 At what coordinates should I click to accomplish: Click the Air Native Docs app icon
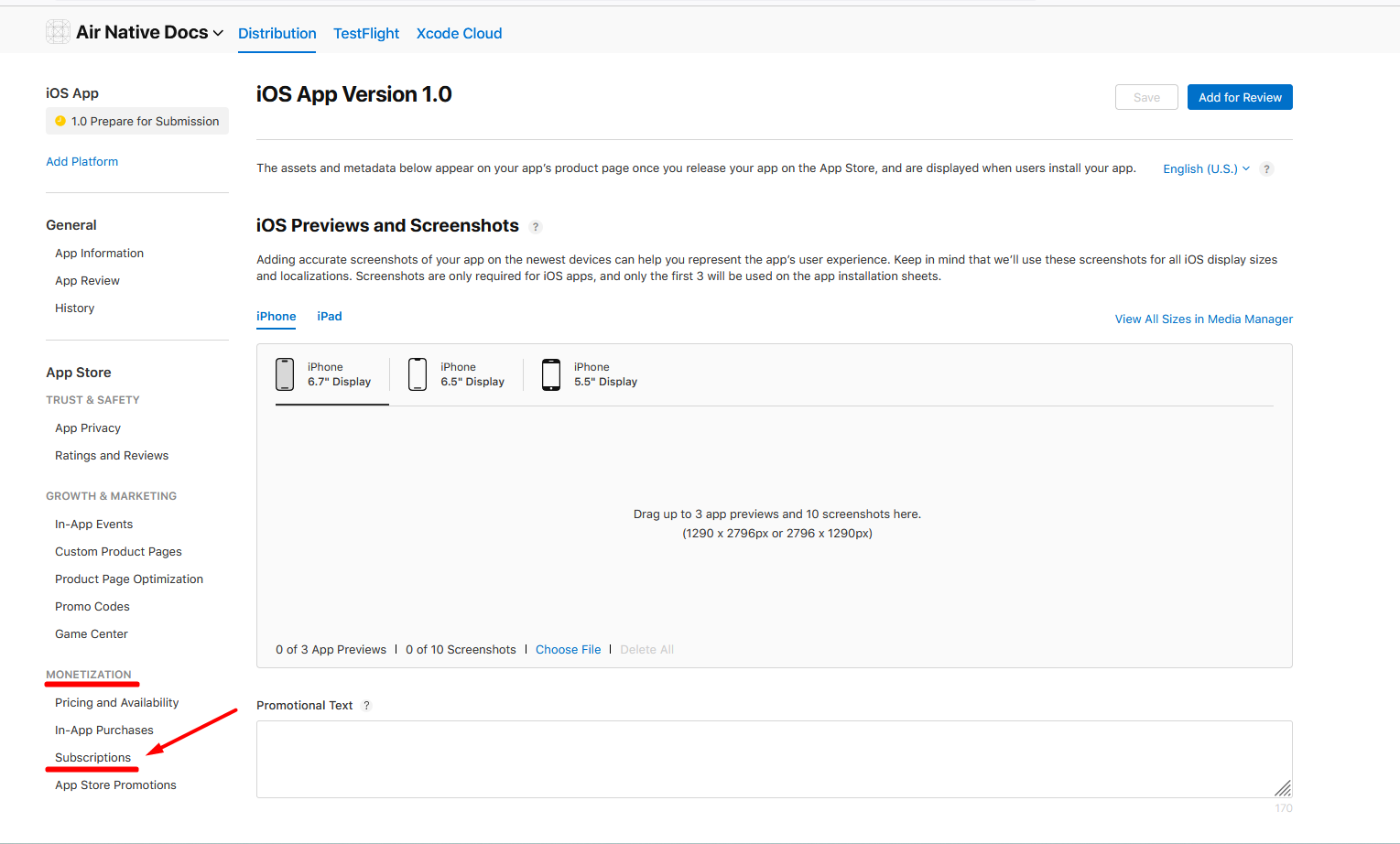[x=58, y=32]
